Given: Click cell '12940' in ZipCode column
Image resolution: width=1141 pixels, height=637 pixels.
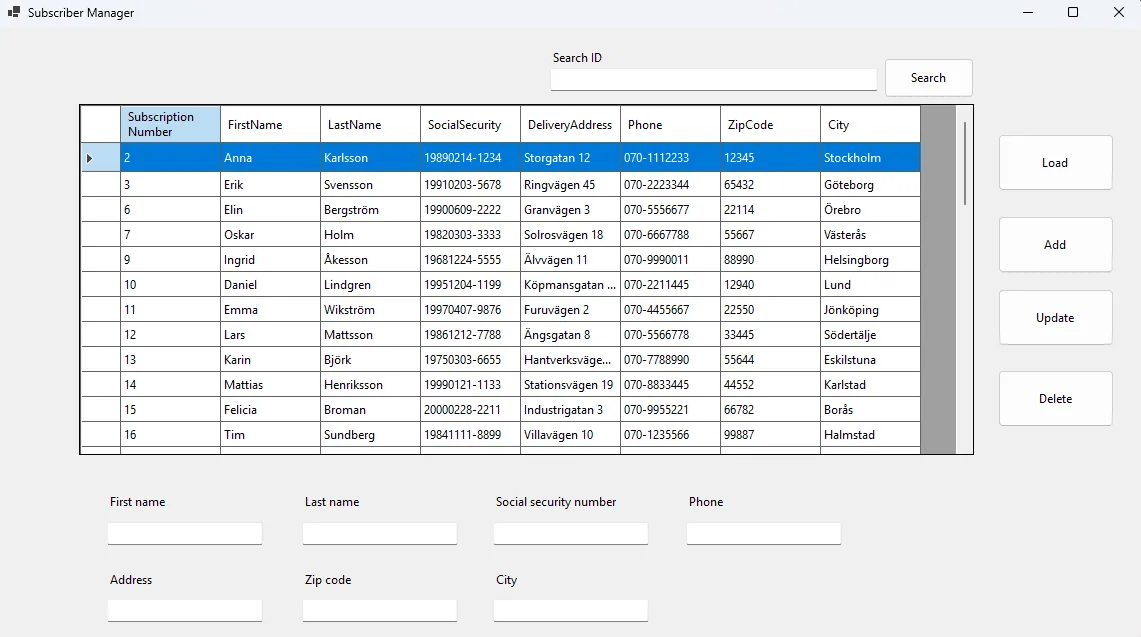Looking at the screenshot, I should 771,285.
